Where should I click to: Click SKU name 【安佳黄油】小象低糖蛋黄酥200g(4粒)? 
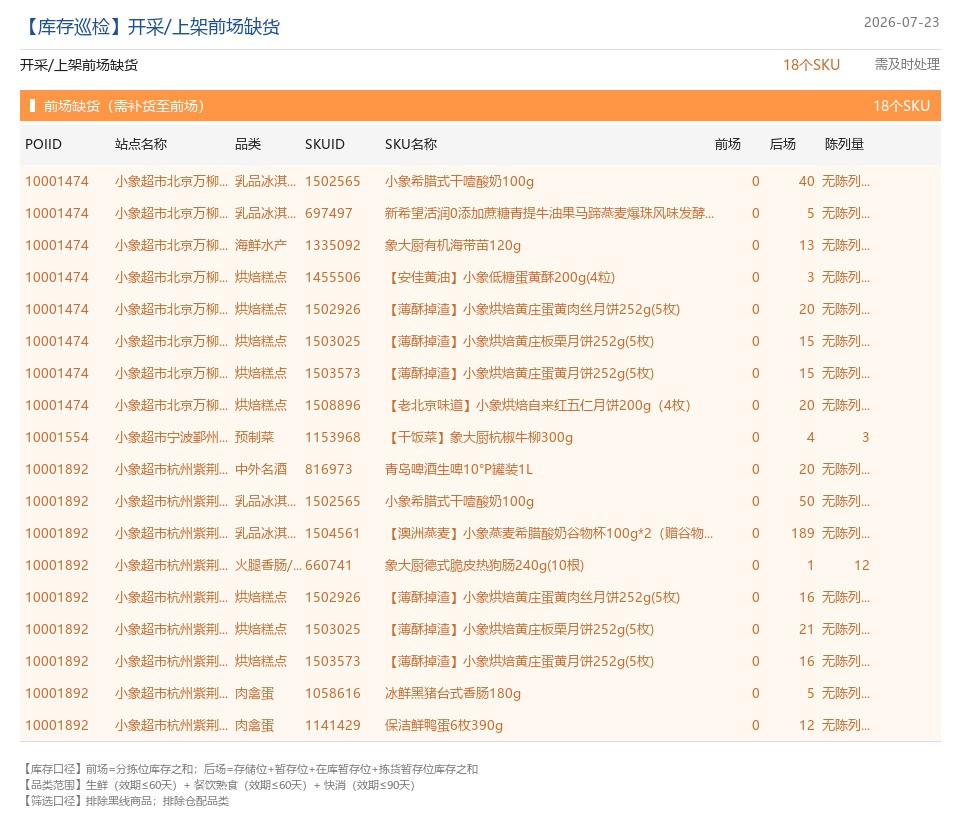pos(500,277)
